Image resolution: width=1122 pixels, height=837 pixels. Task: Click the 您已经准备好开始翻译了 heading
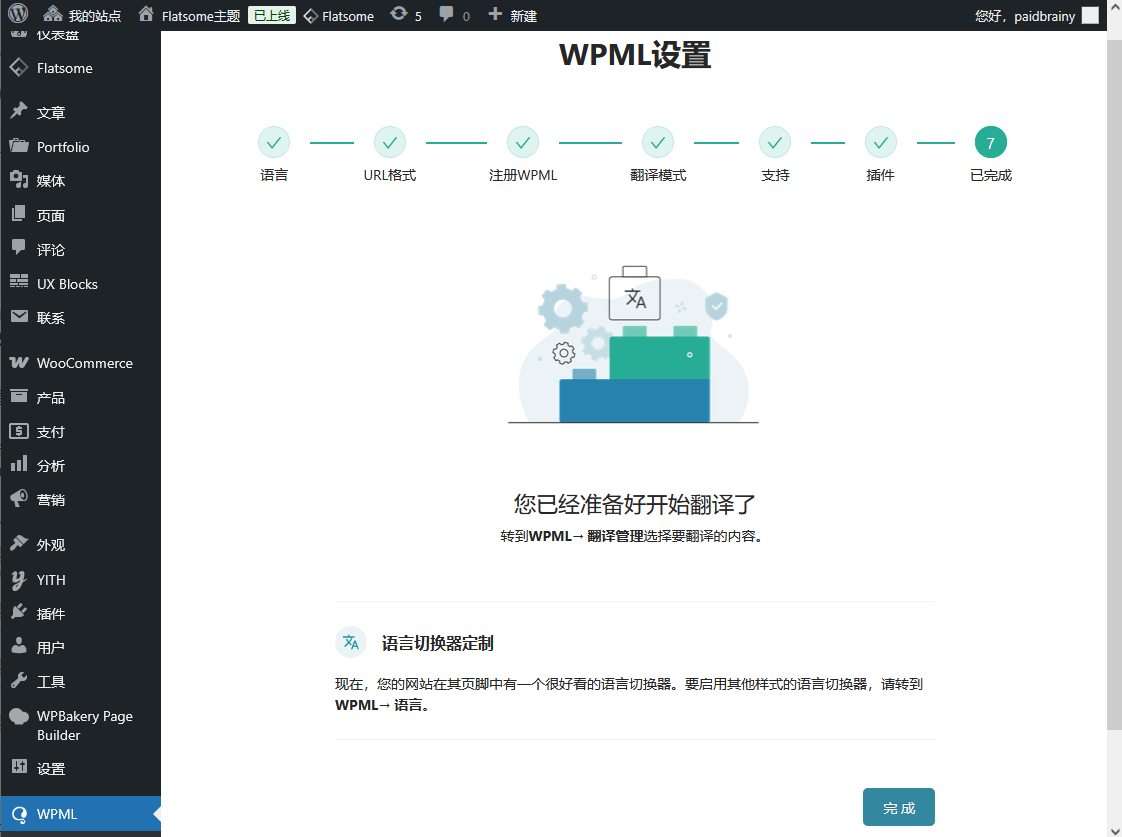pyautogui.click(x=635, y=504)
